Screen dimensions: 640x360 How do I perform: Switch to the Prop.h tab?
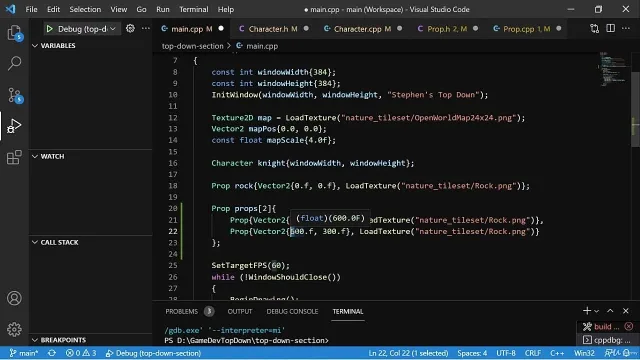pos(447,29)
